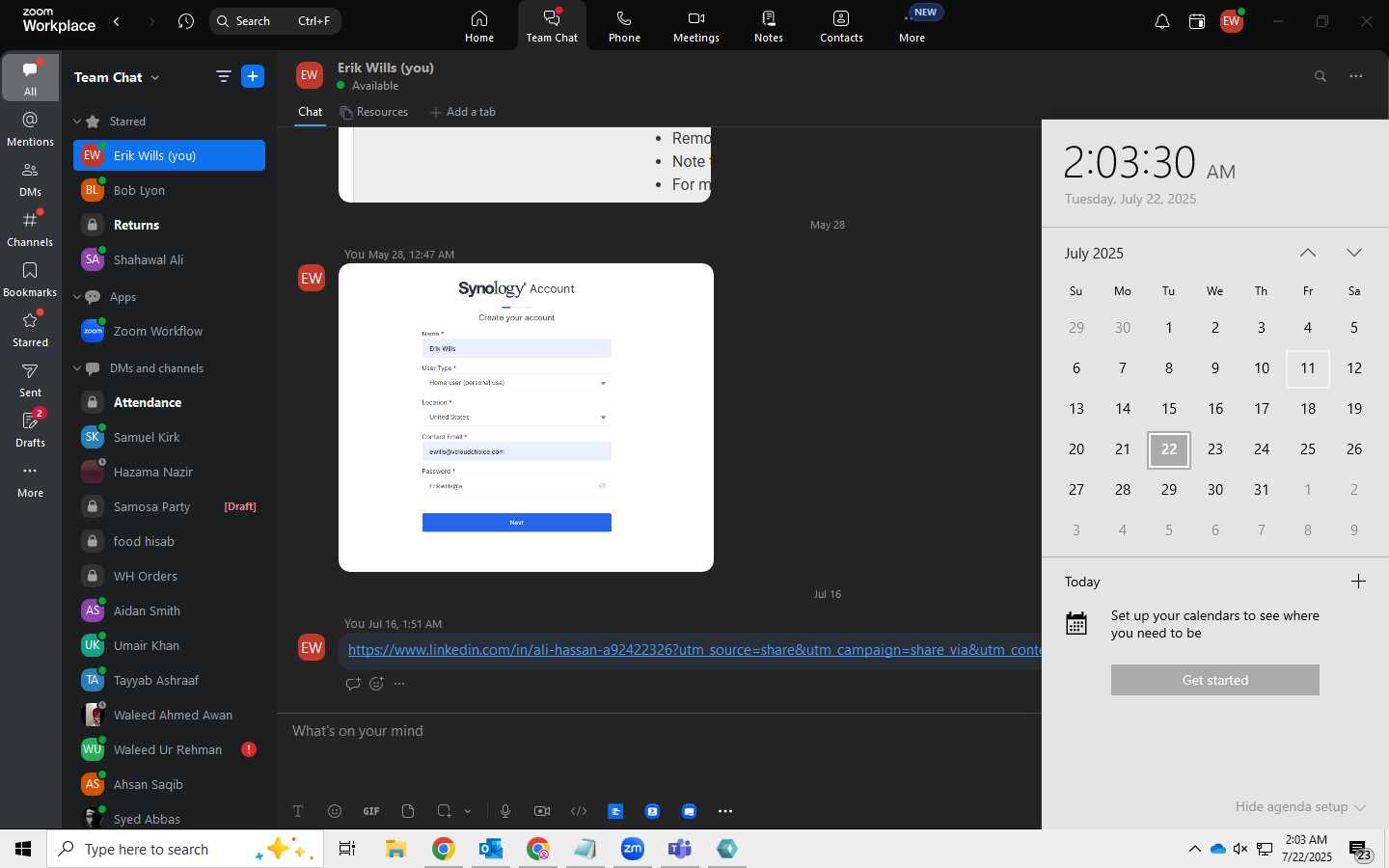Open the screenshot options dropdown arrow

click(x=468, y=811)
